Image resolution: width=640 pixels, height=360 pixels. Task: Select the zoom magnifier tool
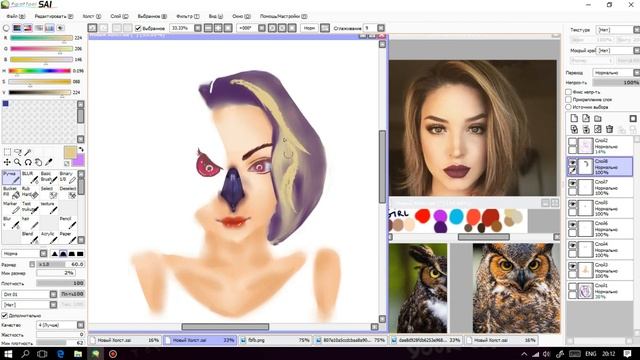pyautogui.click(x=18, y=162)
